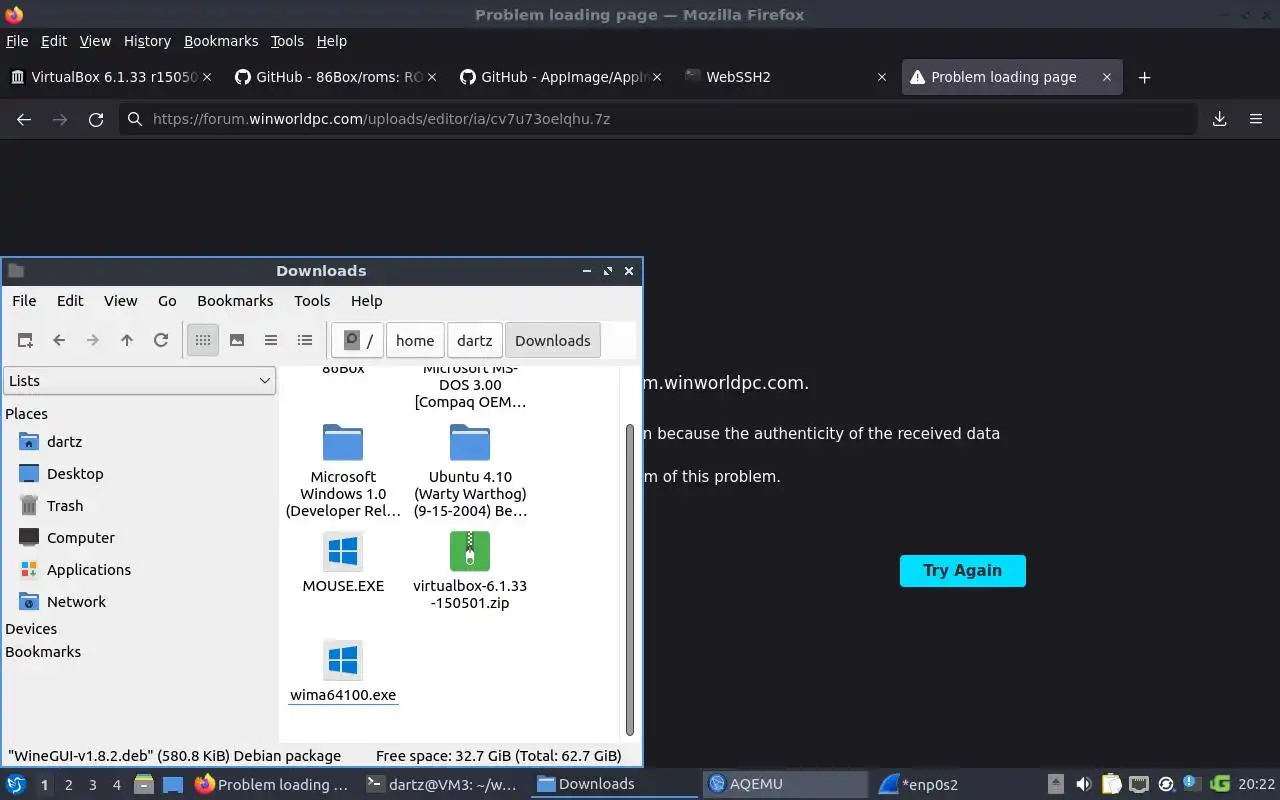
Task: Open Firefox History menu
Action: [147, 41]
